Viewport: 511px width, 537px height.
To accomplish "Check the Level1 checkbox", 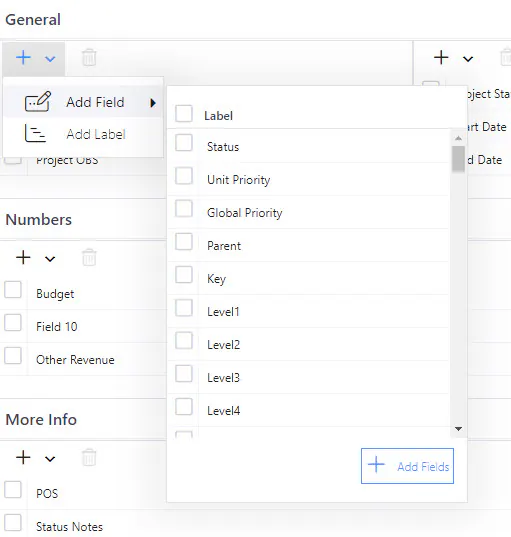I will click(x=184, y=308).
